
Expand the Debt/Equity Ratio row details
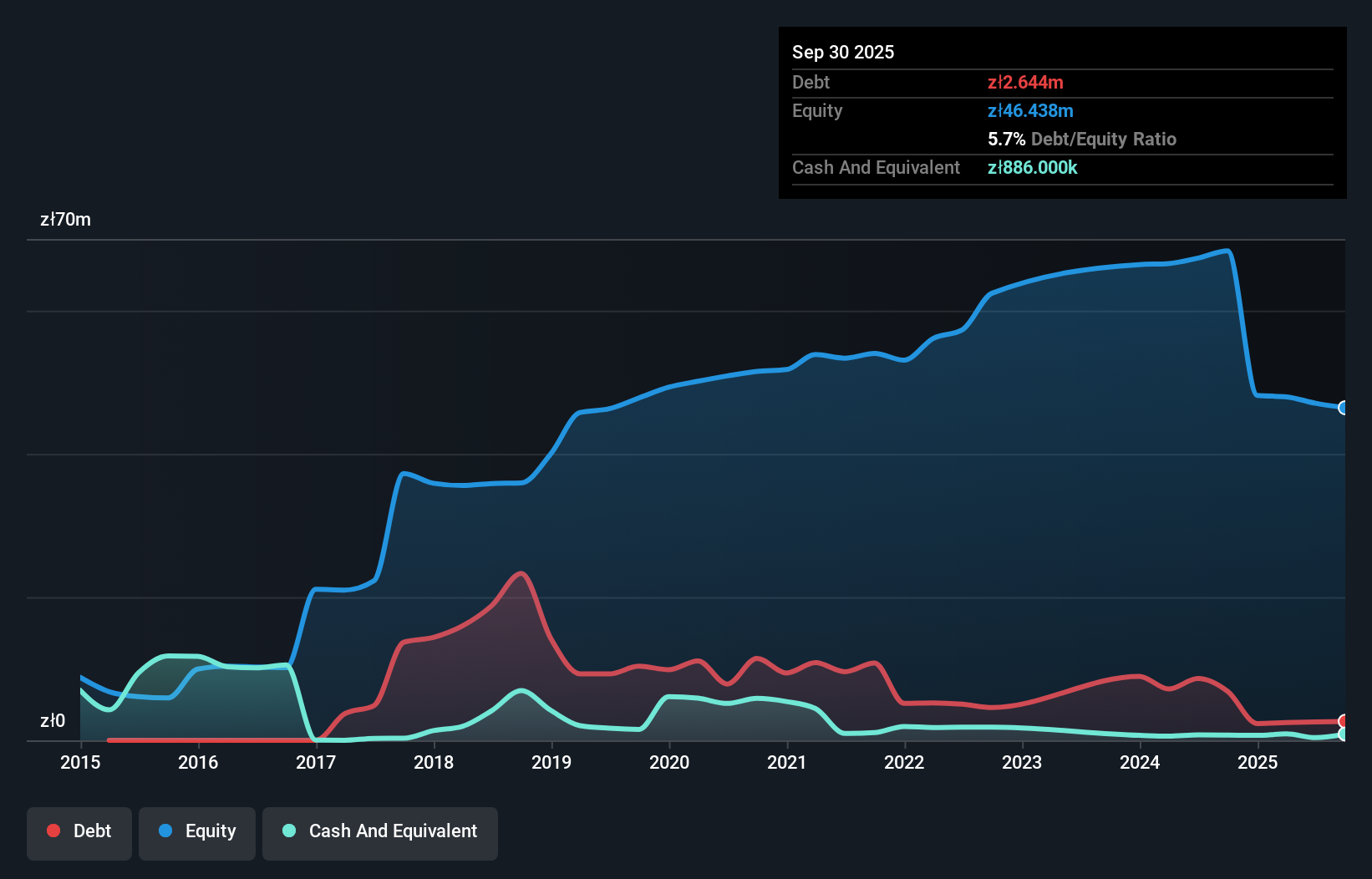pyautogui.click(x=1082, y=139)
